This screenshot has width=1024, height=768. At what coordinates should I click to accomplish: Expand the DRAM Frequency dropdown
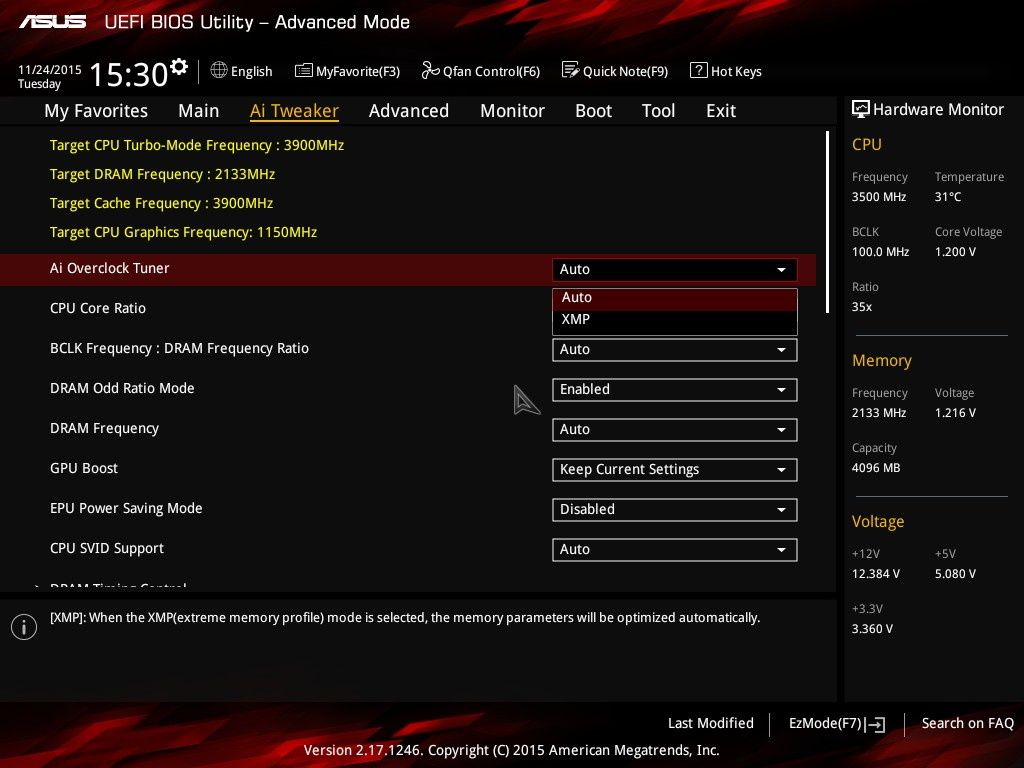(x=675, y=430)
